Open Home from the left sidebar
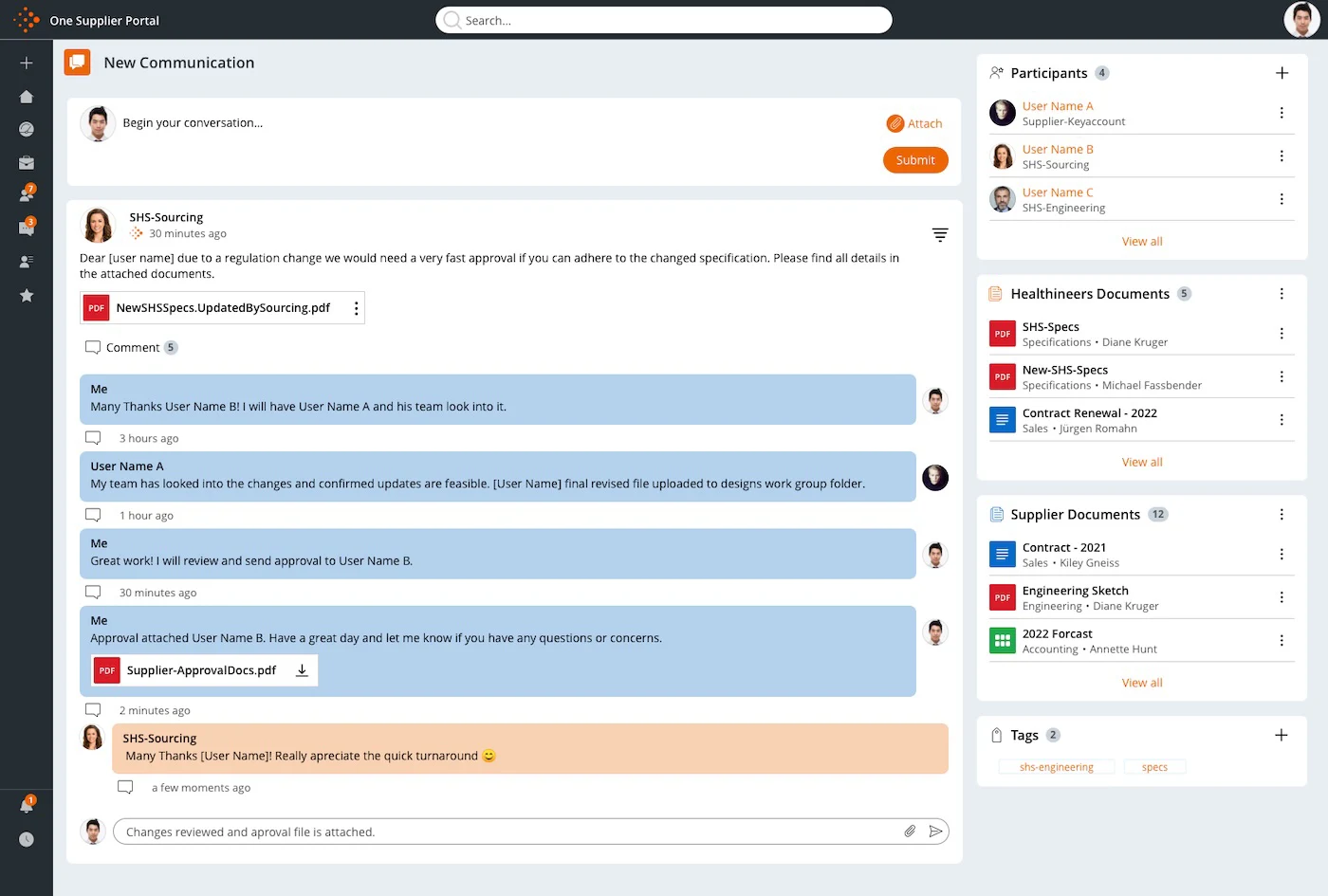Screen dimensions: 1328x896 click(x=27, y=97)
